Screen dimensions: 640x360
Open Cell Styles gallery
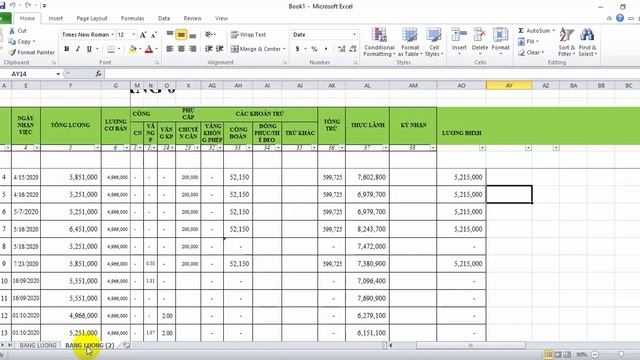[x=434, y=42]
